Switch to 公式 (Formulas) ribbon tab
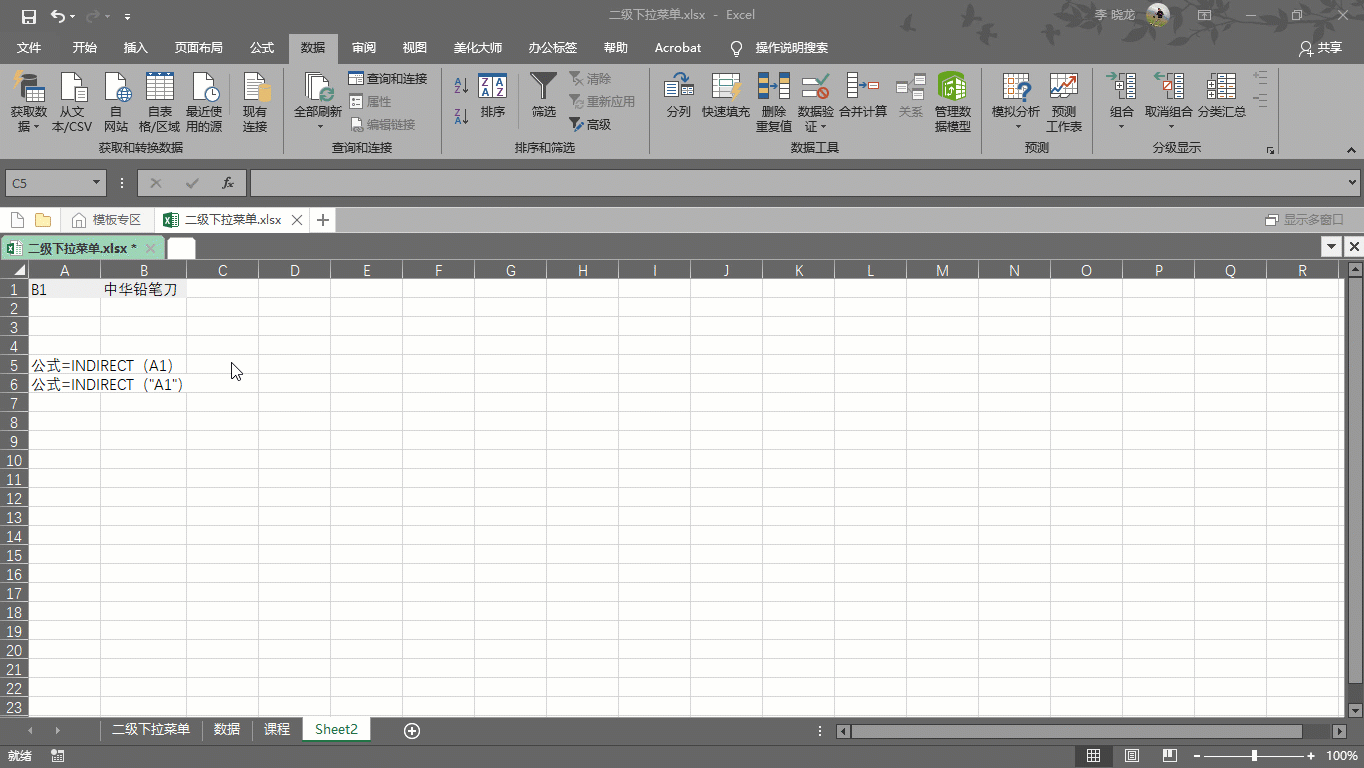This screenshot has width=1364, height=768. 262,48
